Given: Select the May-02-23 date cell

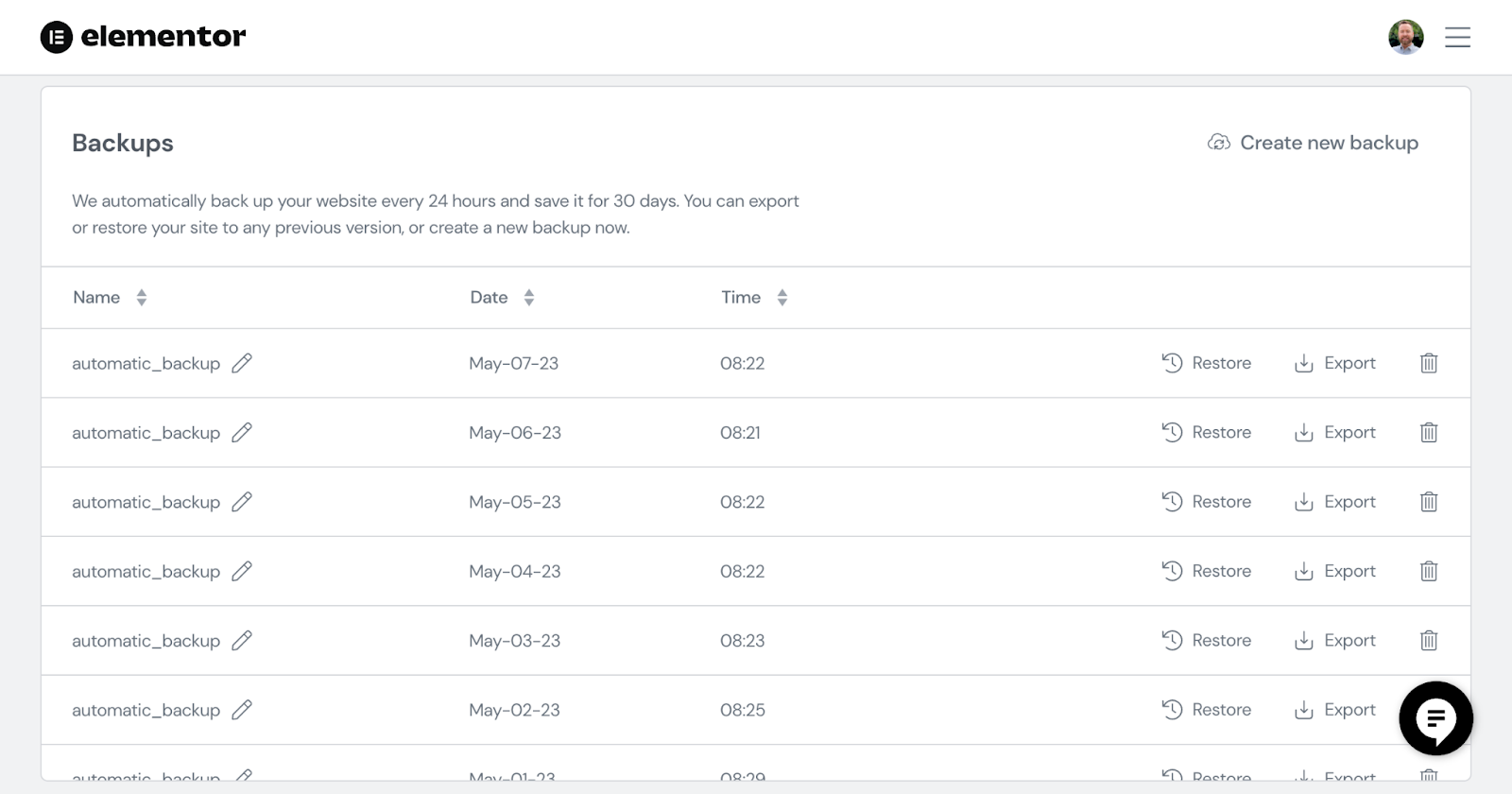Looking at the screenshot, I should tap(514, 710).
